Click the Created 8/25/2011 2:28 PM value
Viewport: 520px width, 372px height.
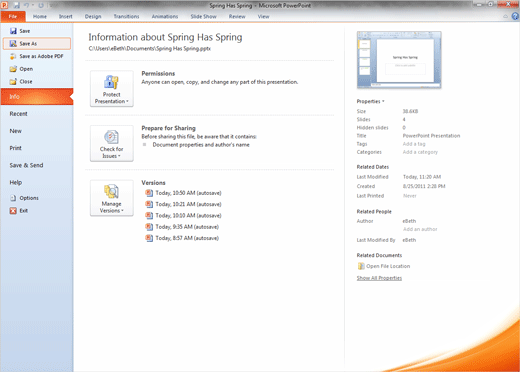coord(424,186)
